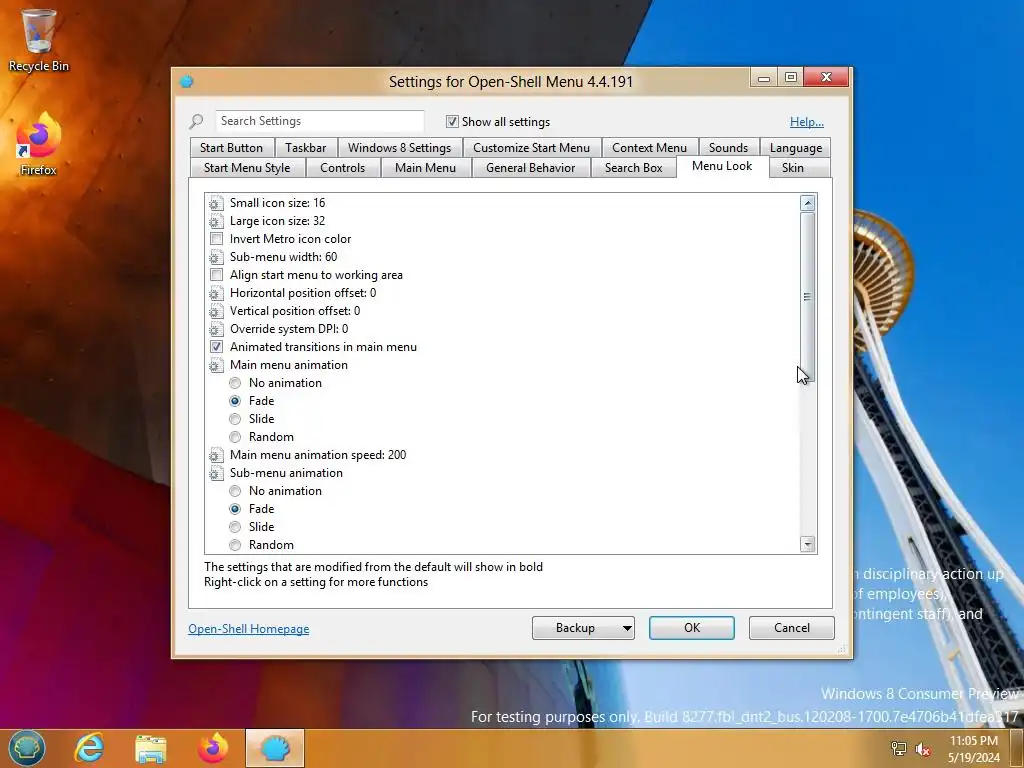Click the gear icon beside Large icon size

[x=216, y=221]
